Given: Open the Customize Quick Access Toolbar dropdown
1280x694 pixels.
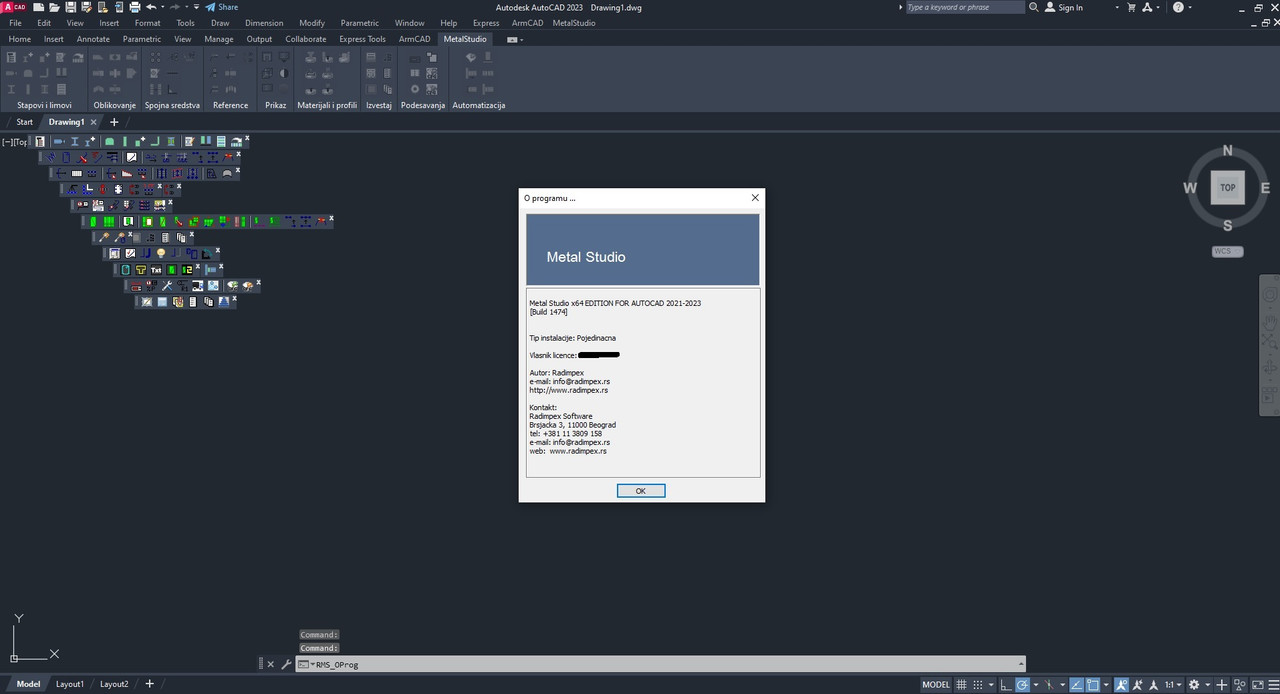Looking at the screenshot, I should click(x=196, y=7).
